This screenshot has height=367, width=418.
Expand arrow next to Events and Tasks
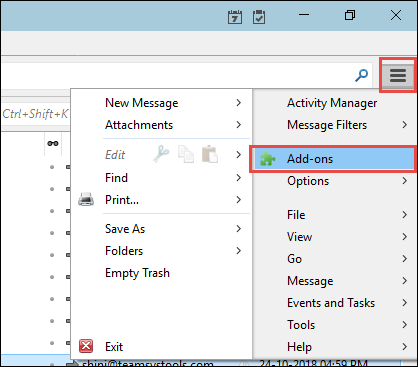(x=404, y=303)
